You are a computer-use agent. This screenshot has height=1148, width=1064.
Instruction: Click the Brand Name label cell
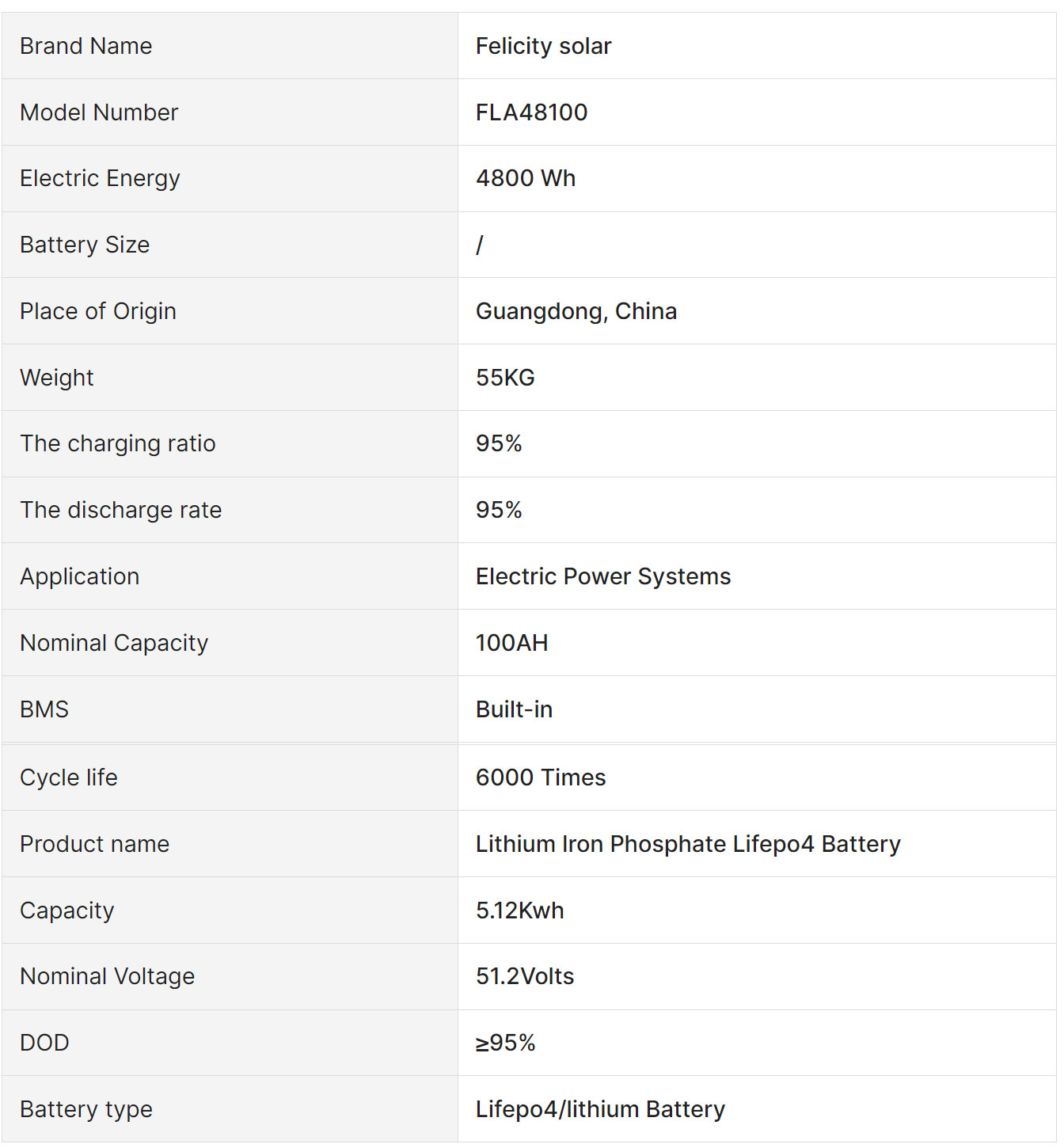[x=230, y=46]
